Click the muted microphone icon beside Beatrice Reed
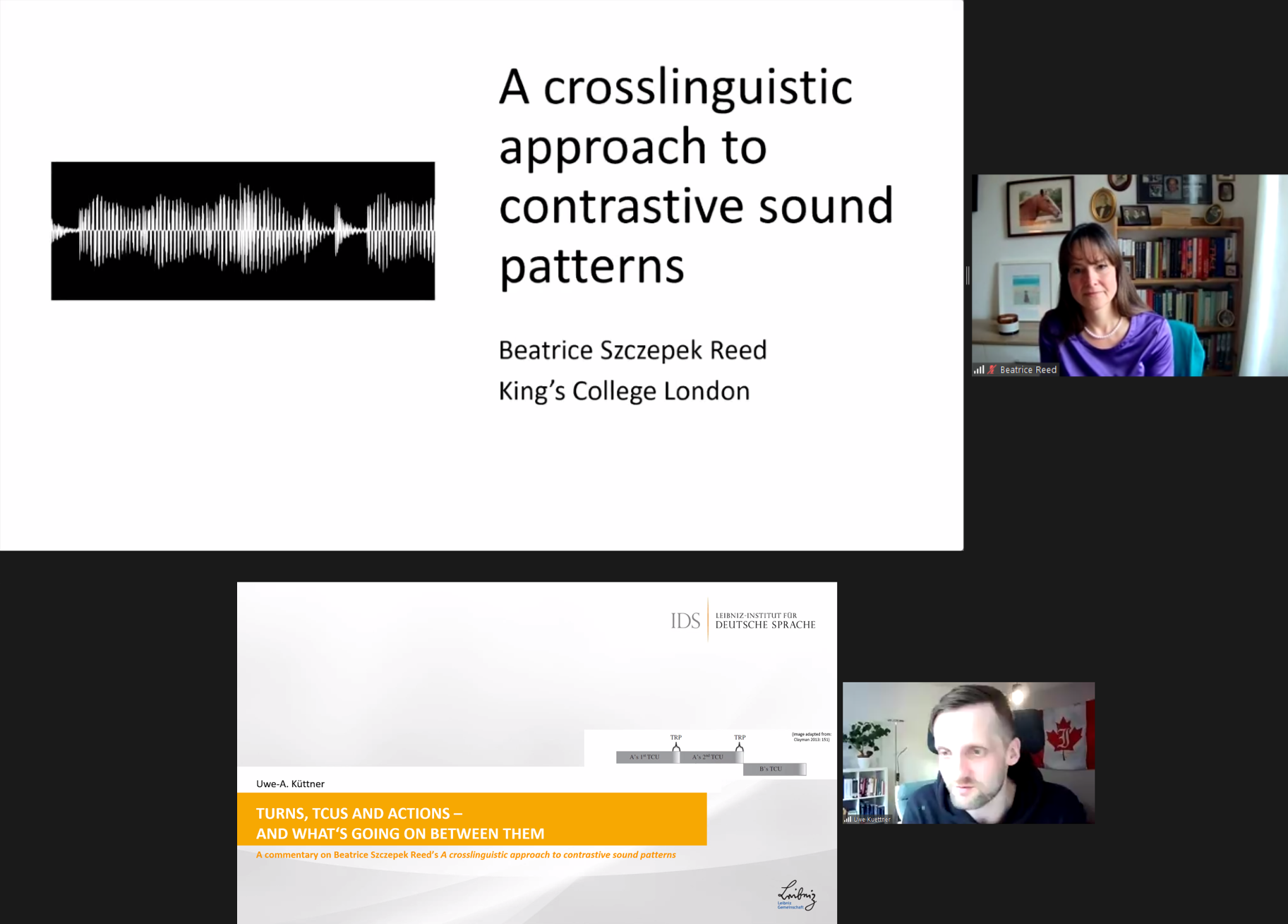This screenshot has width=1288, height=924. (x=992, y=369)
